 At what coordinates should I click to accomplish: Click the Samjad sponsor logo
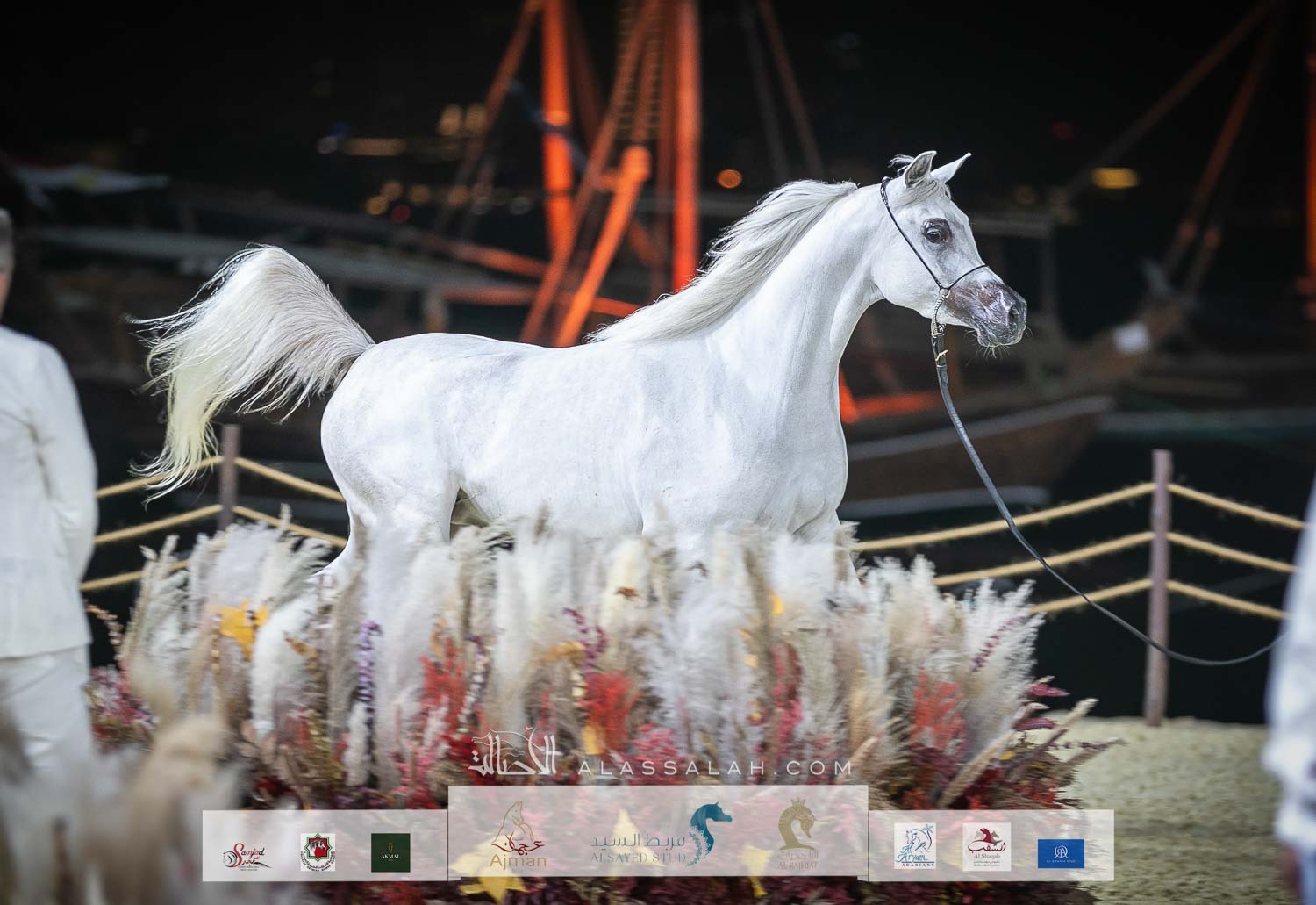249,851
